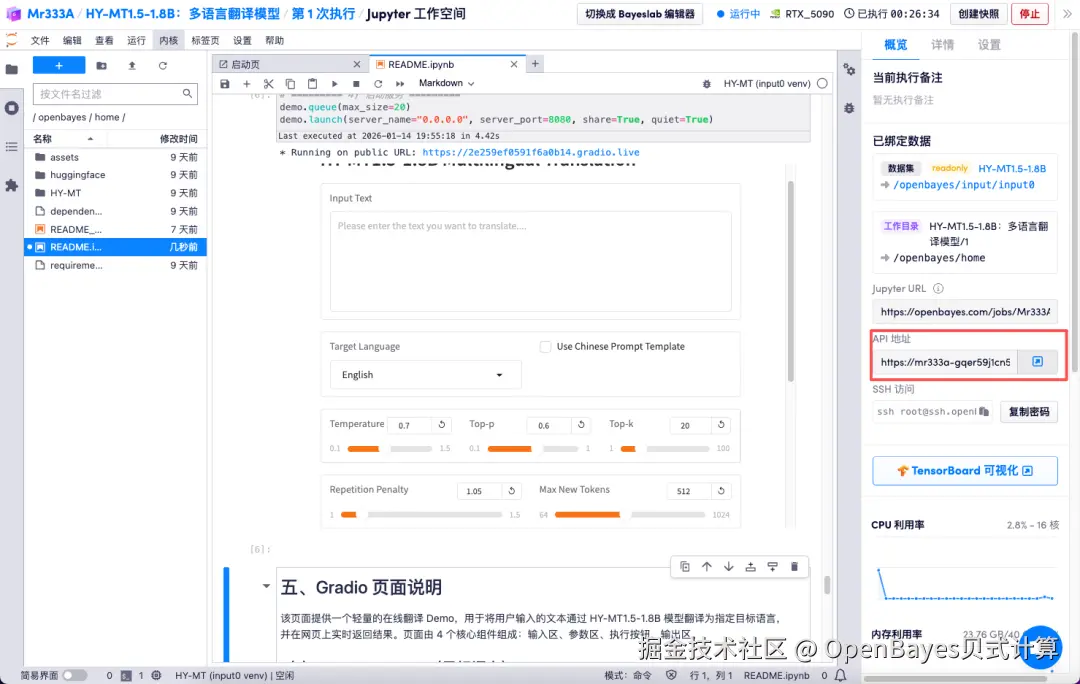Open the property inspector gears icon
The image size is (1080, 684).
[x=849, y=70]
